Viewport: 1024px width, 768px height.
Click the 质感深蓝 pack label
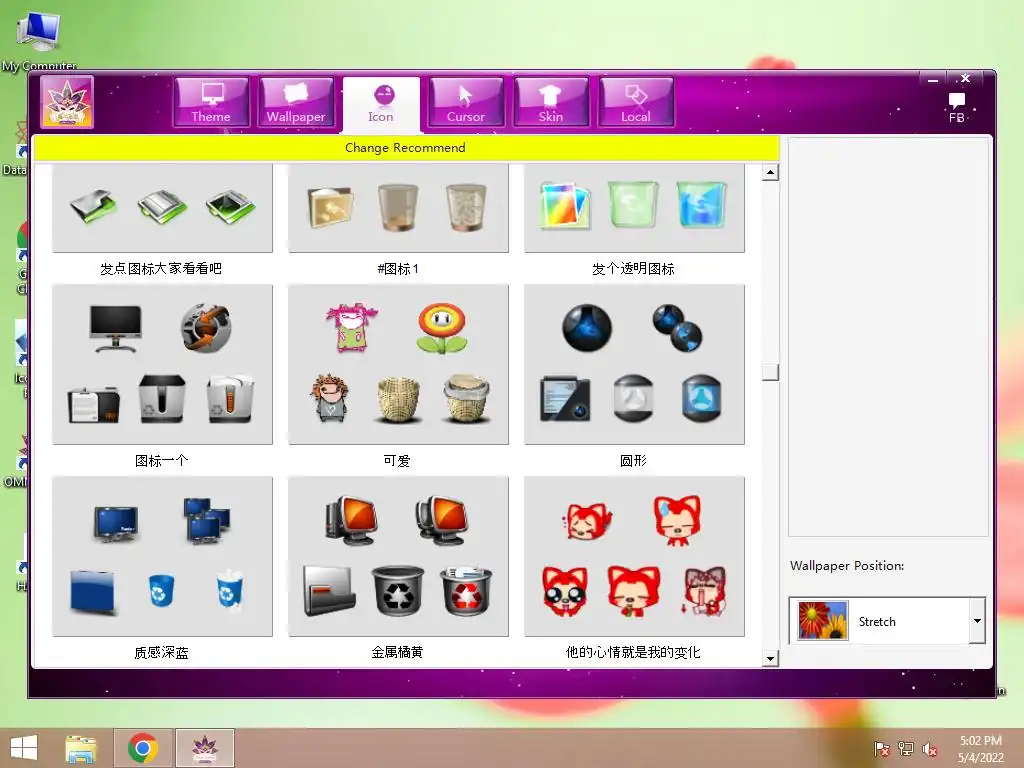click(161, 652)
